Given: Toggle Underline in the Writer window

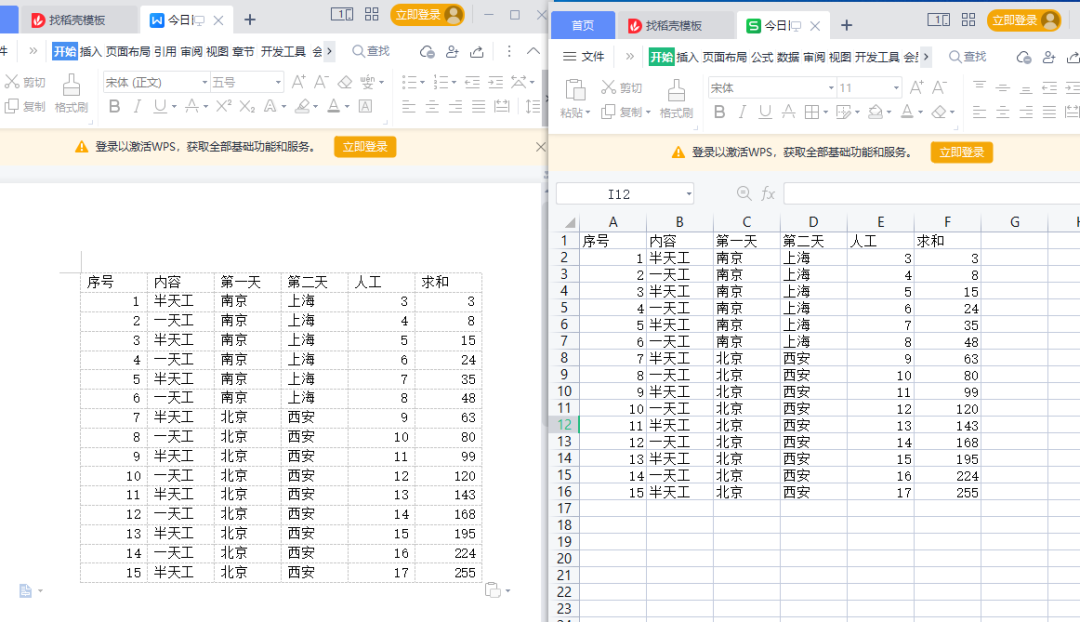Looking at the screenshot, I should coord(160,107).
